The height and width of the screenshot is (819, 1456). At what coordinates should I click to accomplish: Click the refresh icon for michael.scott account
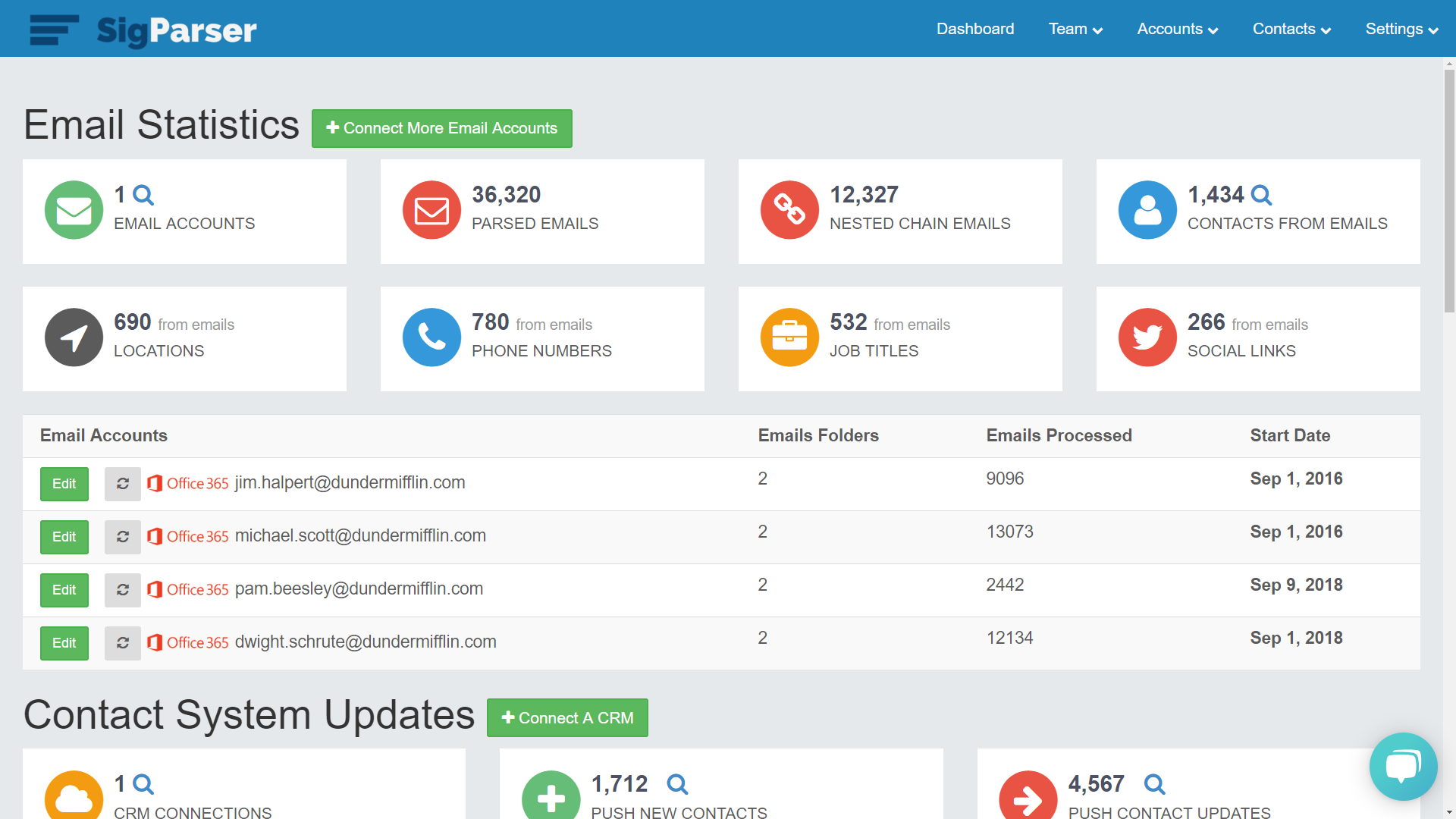123,537
